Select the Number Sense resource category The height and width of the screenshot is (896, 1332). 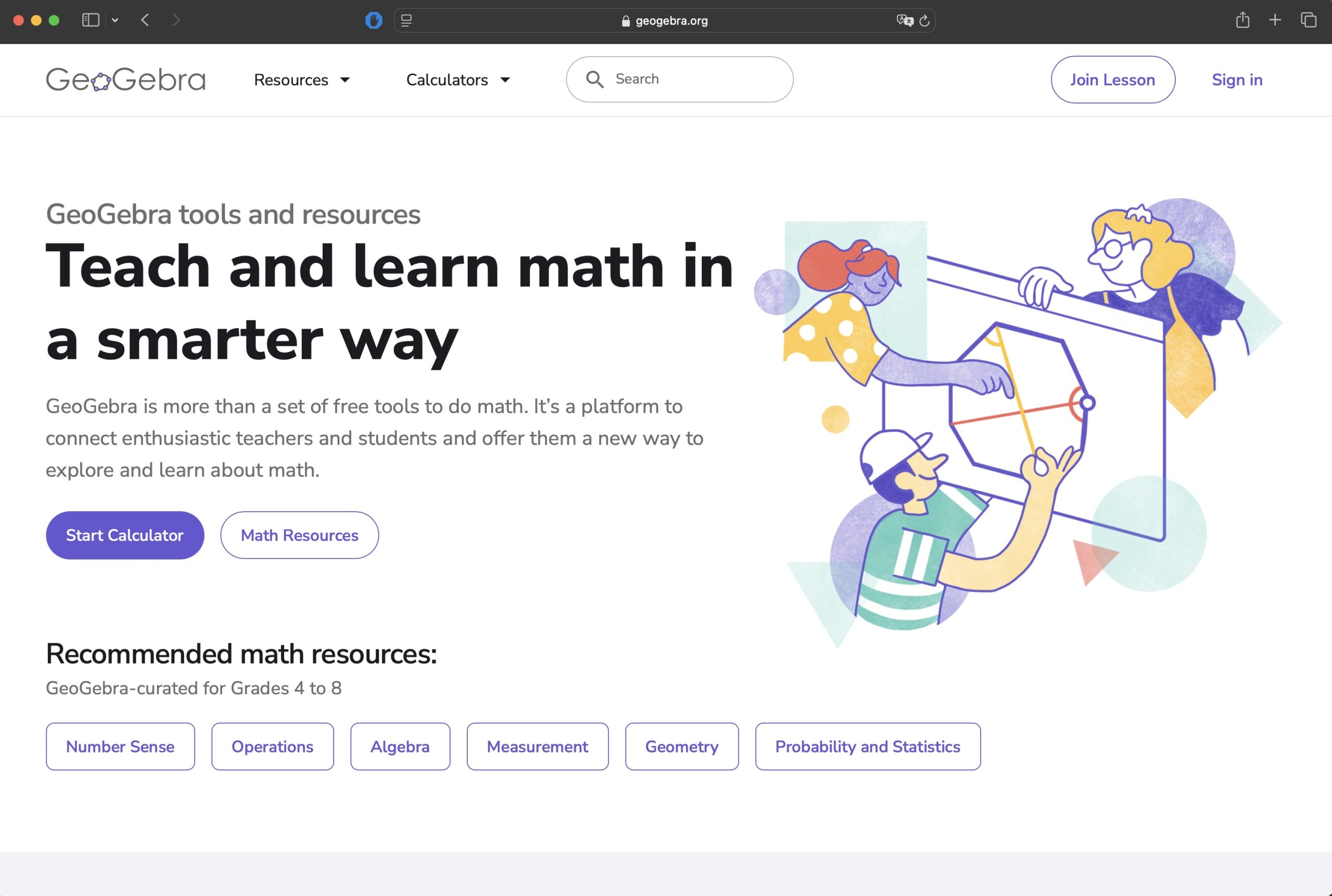point(120,746)
